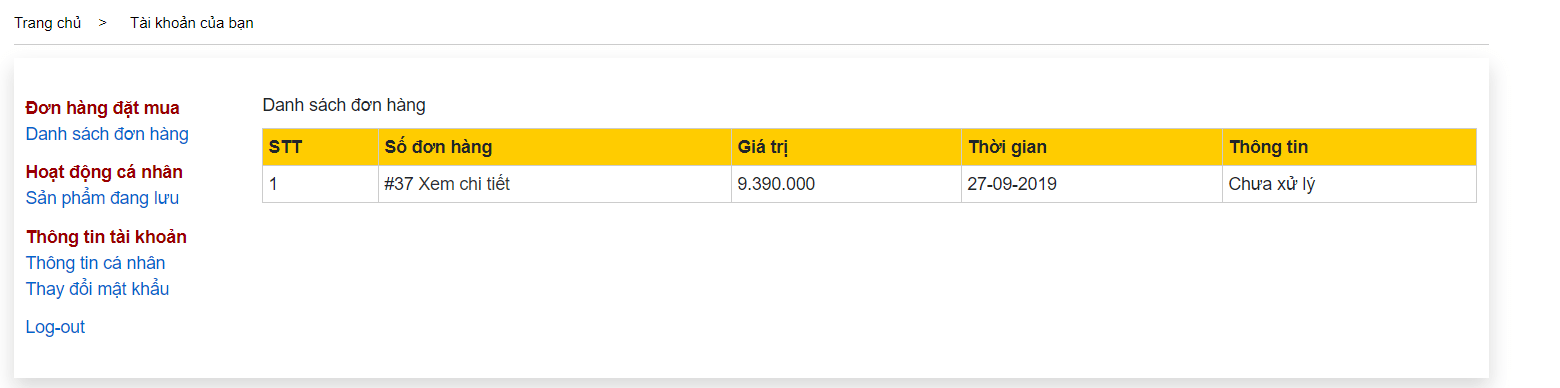This screenshot has height=388, width=1560.
Task: Click the Giá trị column header
Action: coord(846,147)
